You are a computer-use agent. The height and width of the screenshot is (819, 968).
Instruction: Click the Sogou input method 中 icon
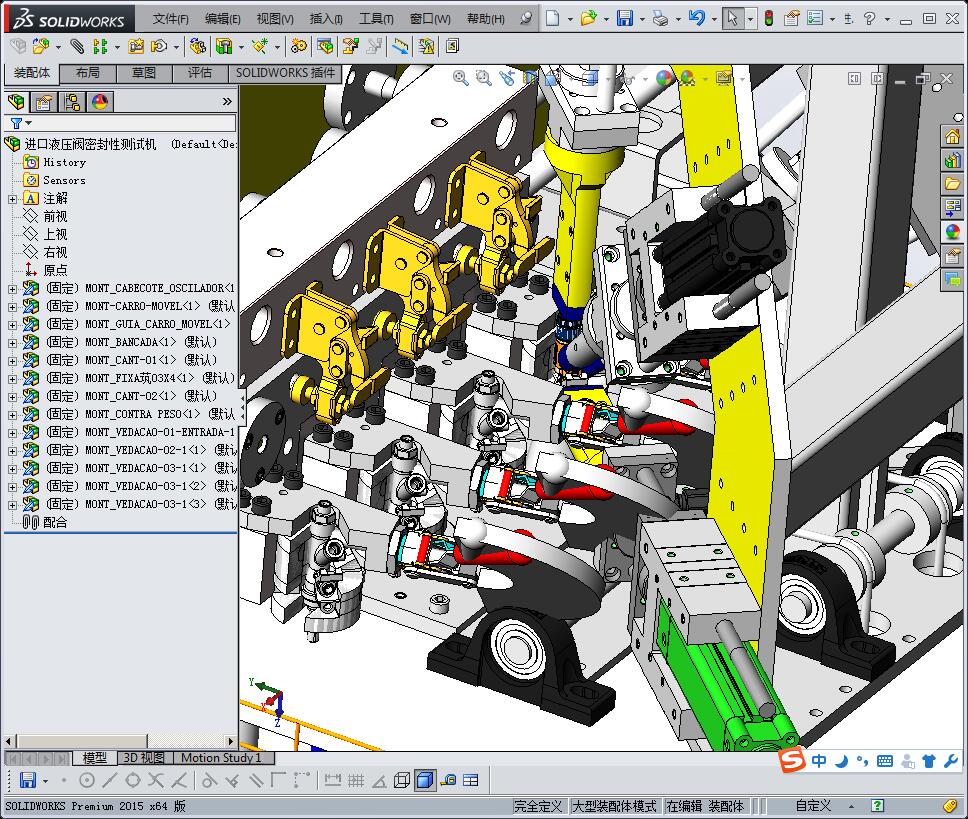[x=819, y=761]
